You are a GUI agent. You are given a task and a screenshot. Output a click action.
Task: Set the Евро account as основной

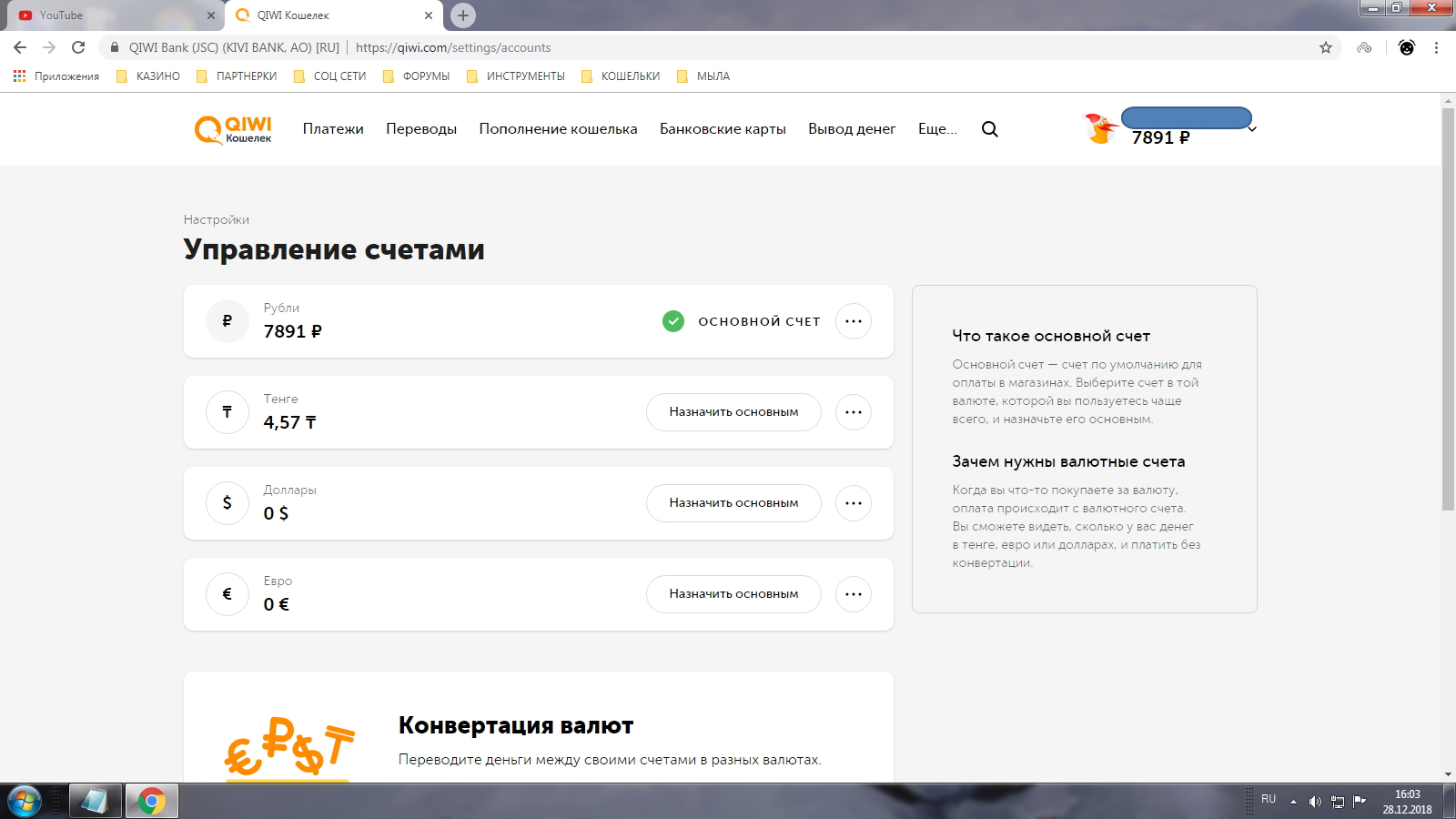point(733,594)
